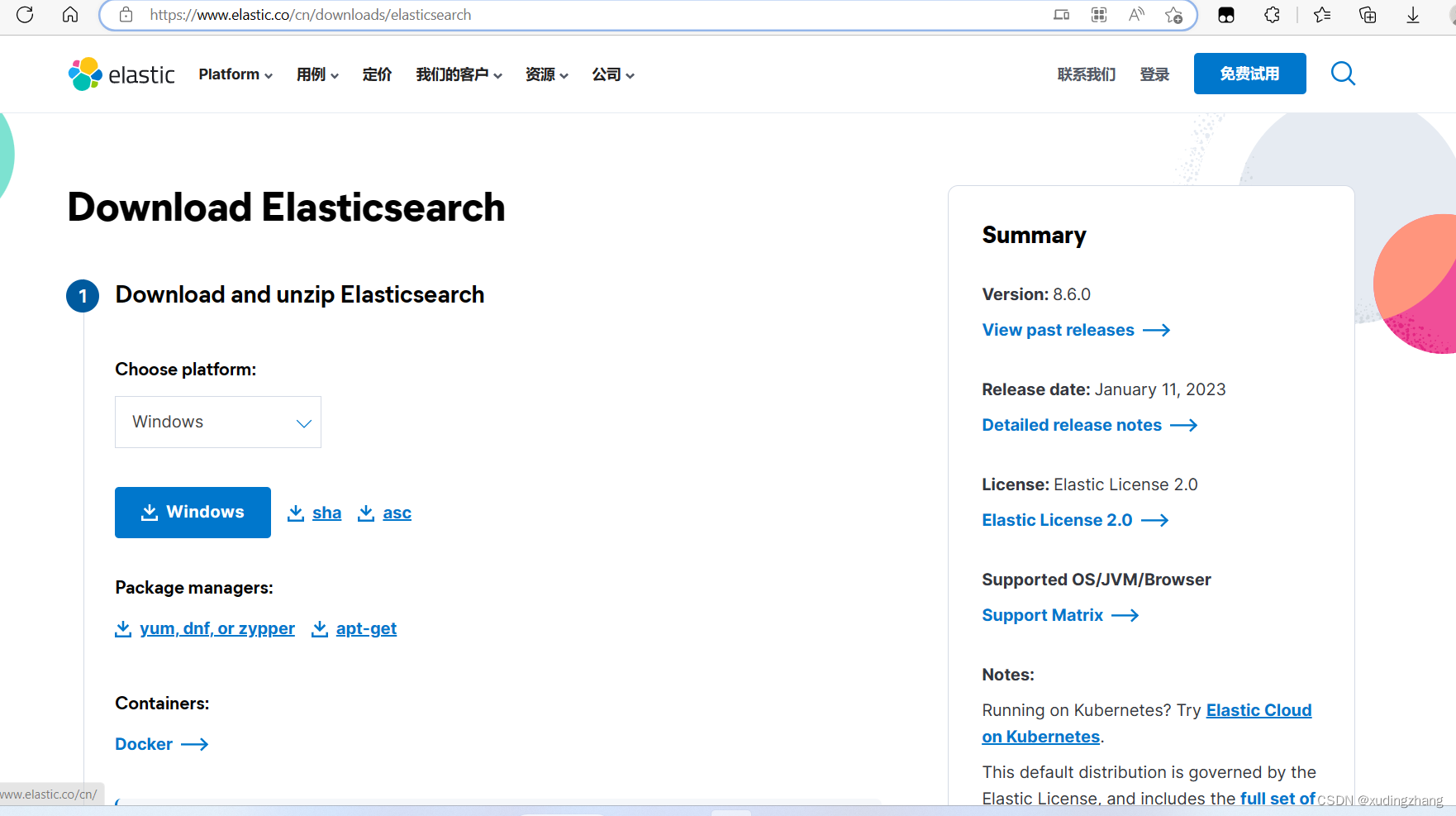
Task: Download the sha checksum file
Action: point(314,513)
